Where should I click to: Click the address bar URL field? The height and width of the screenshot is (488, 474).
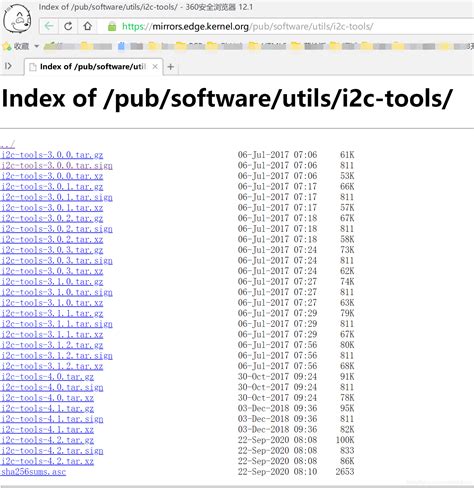coord(247,26)
